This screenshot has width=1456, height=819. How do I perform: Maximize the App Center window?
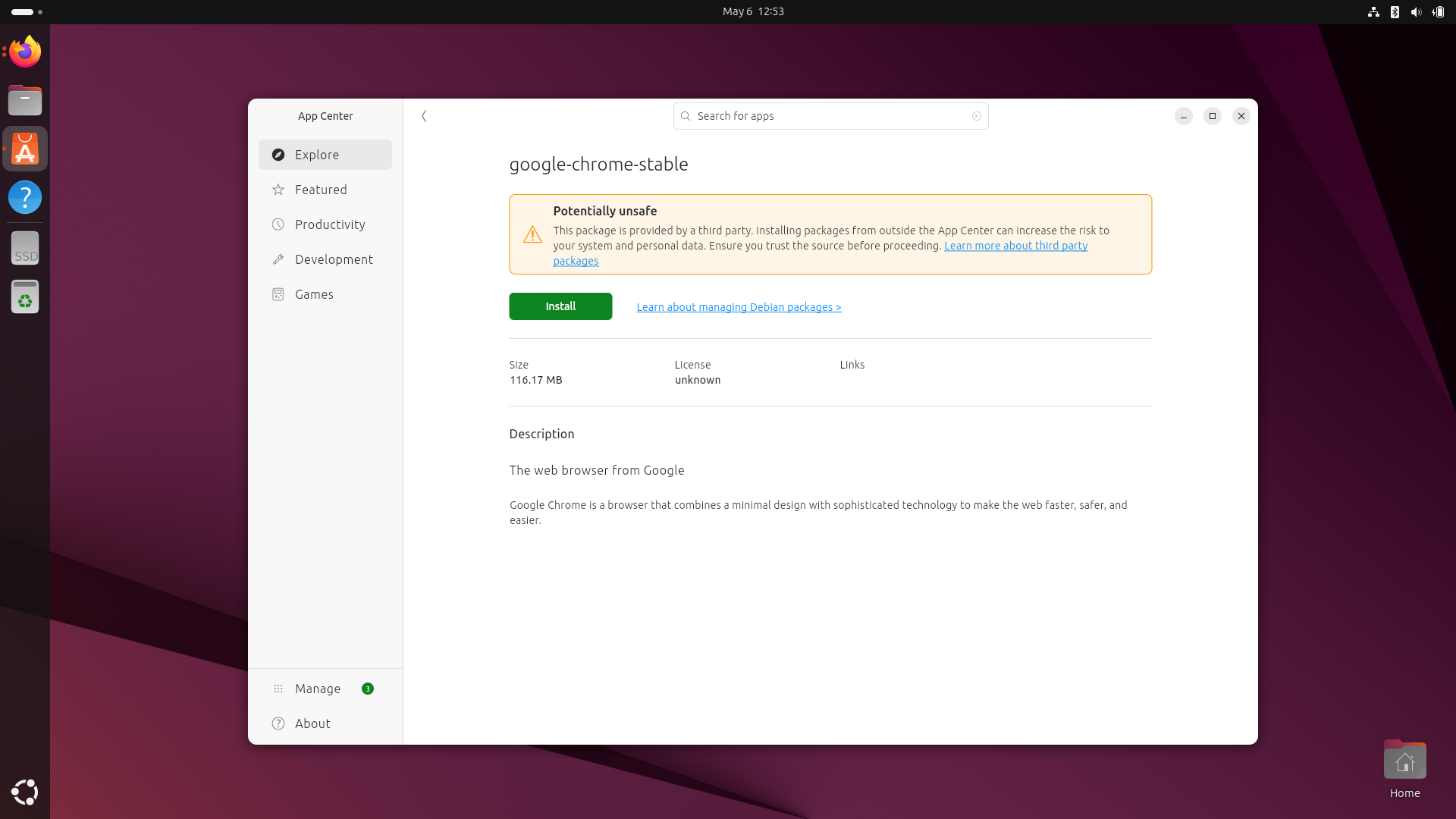[1212, 116]
